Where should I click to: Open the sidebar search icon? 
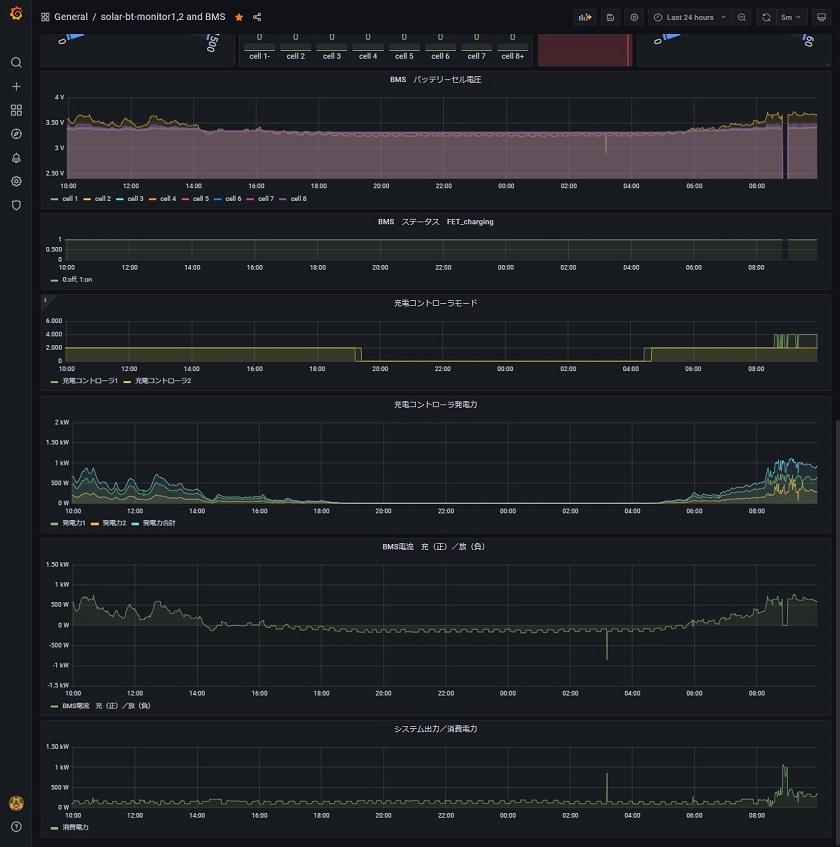(16, 63)
